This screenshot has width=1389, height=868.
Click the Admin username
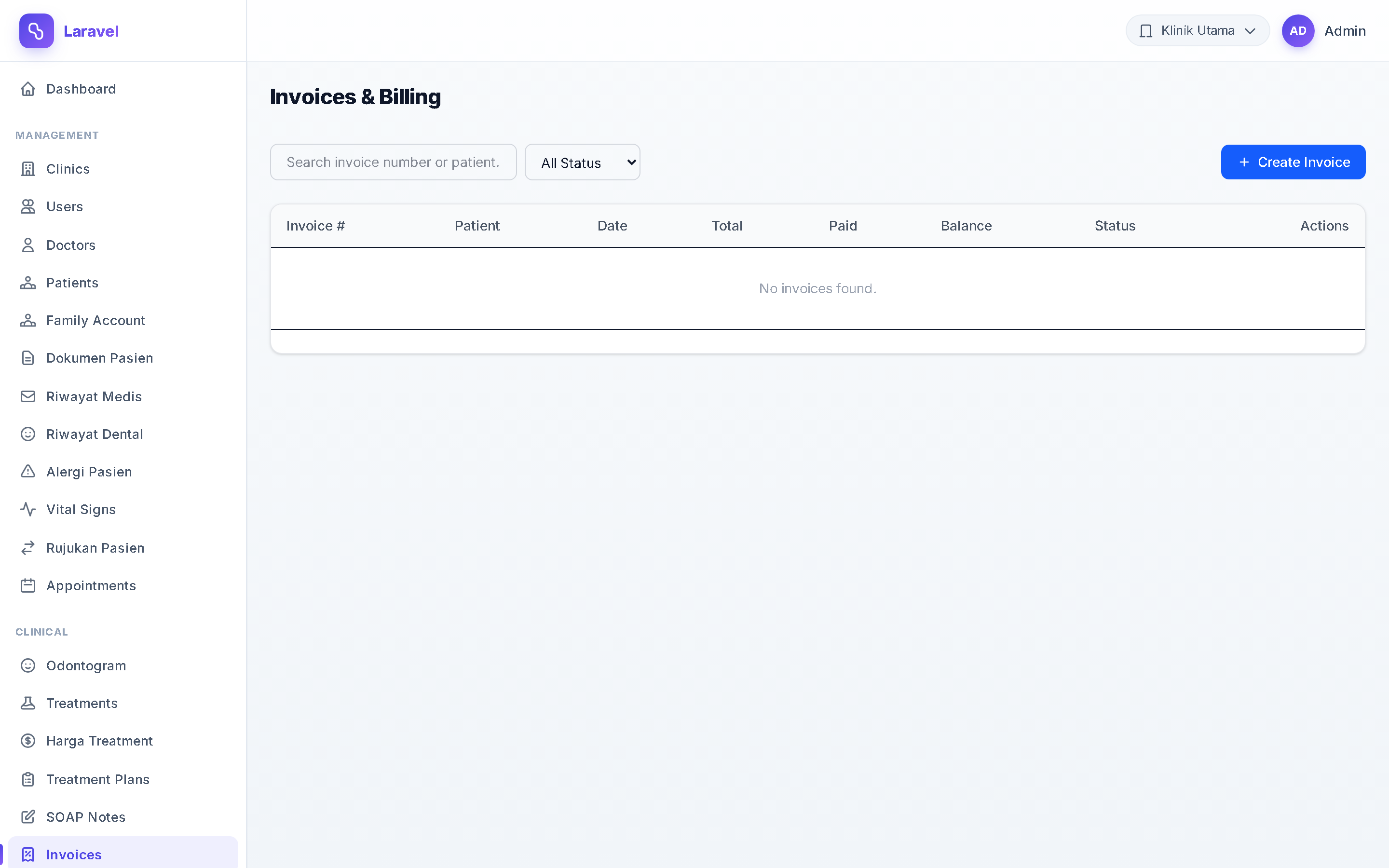tap(1345, 31)
